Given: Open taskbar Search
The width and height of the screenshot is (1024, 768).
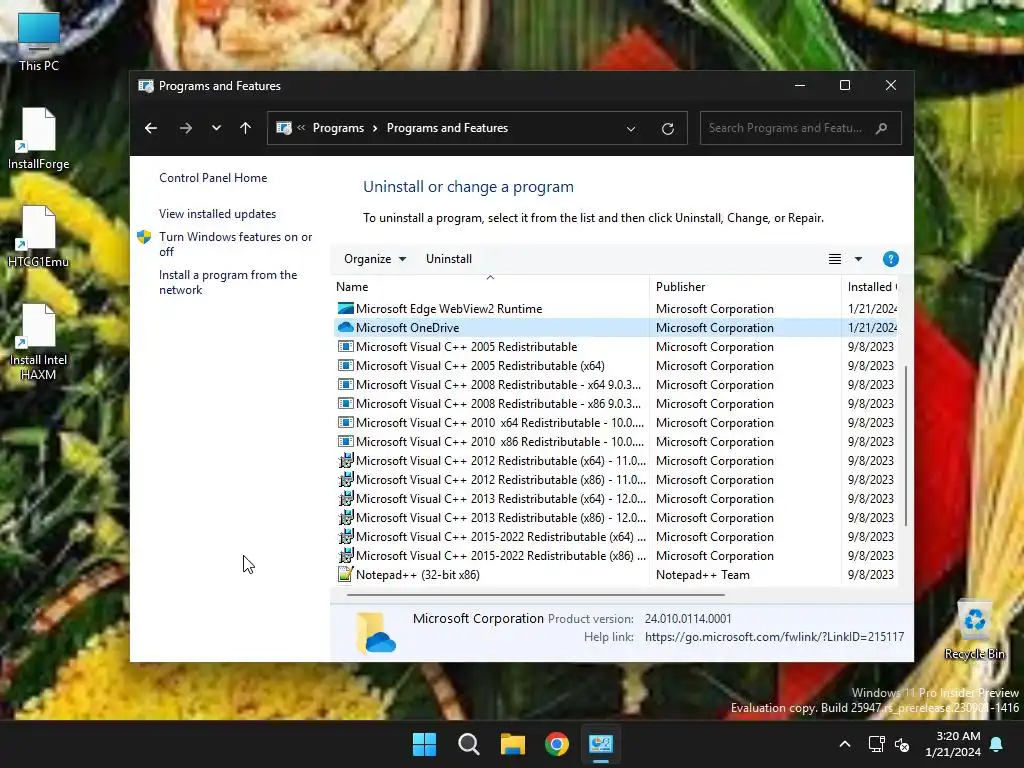Looking at the screenshot, I should (469, 744).
